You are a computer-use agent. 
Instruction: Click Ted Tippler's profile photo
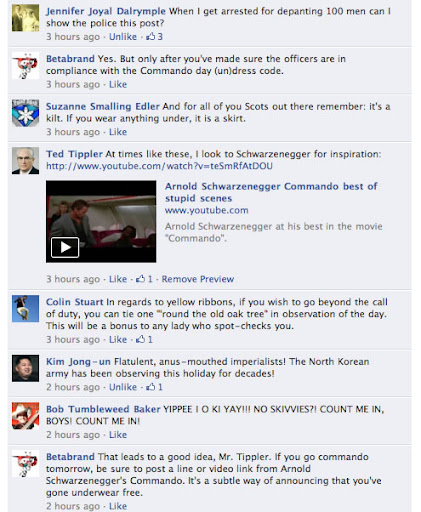25,161
